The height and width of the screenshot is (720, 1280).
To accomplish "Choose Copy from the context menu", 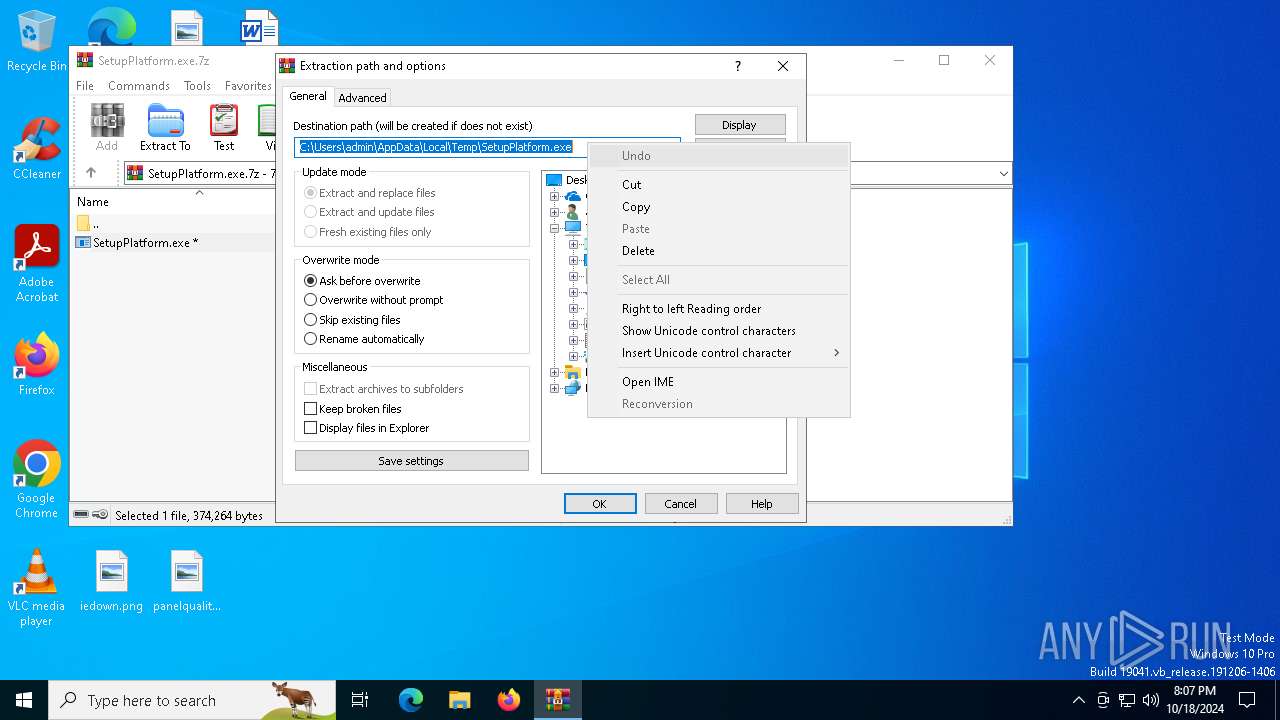I will (719, 207).
